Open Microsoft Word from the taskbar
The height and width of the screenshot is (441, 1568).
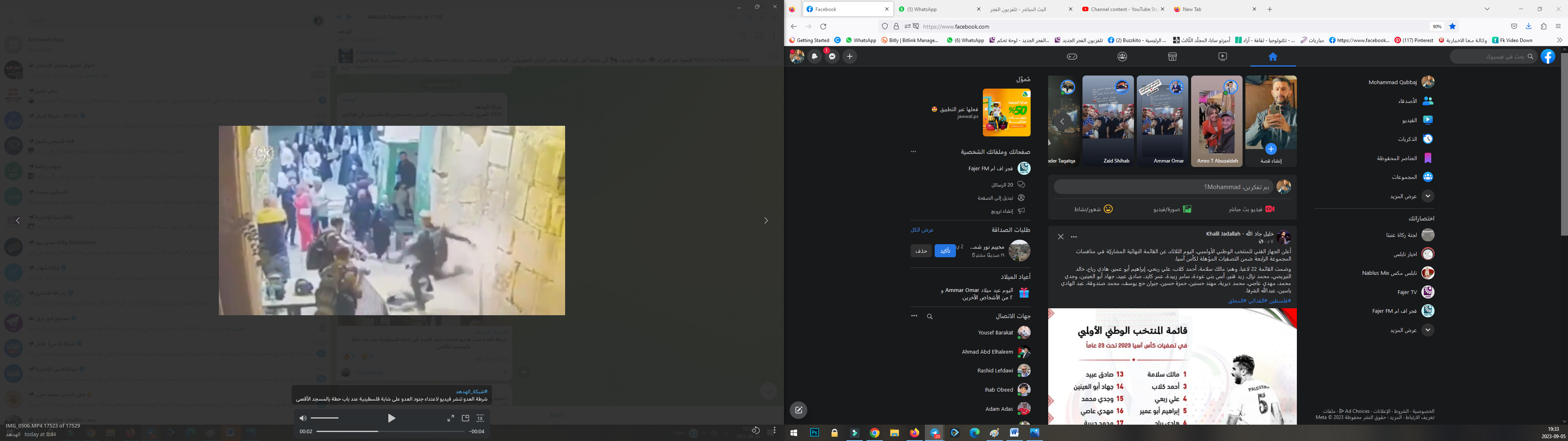[1014, 433]
